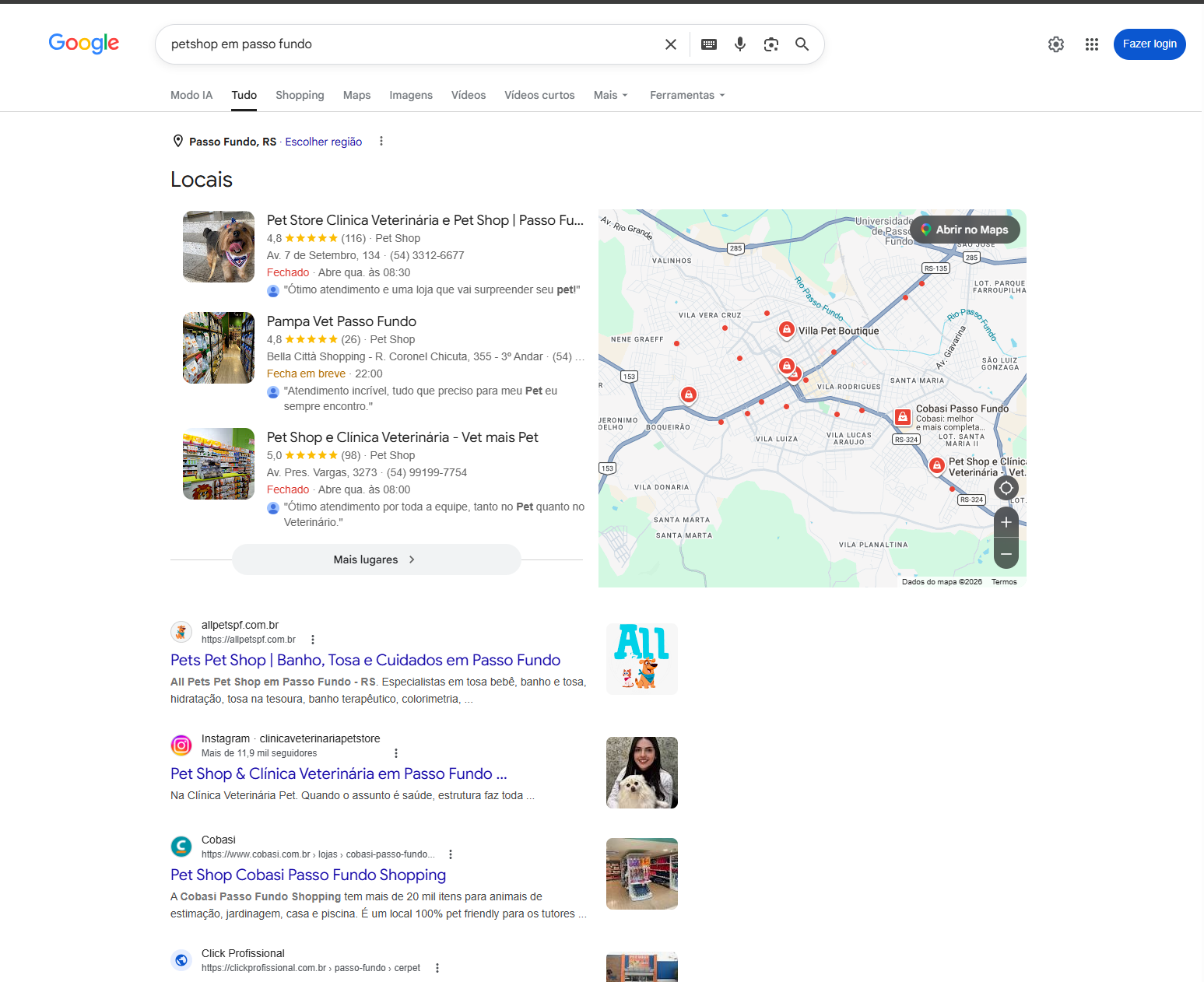Click the Google logo
Image resolution: width=1204 pixels, height=982 pixels.
click(x=84, y=44)
